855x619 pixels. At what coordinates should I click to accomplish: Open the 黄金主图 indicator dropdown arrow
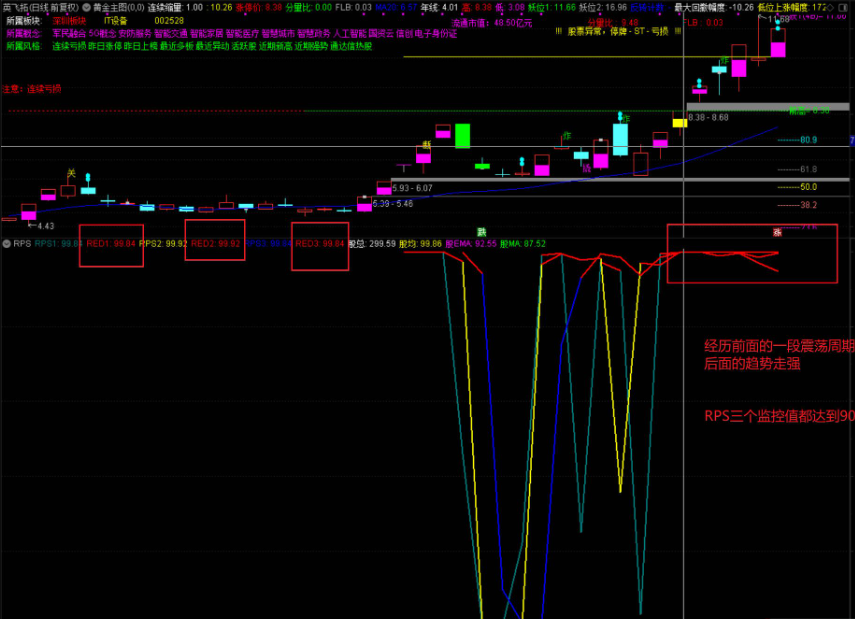pyautogui.click(x=87, y=8)
